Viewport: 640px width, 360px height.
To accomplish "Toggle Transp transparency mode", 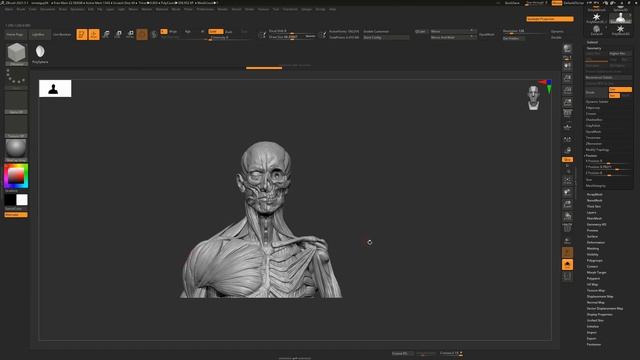I will tap(567, 240).
